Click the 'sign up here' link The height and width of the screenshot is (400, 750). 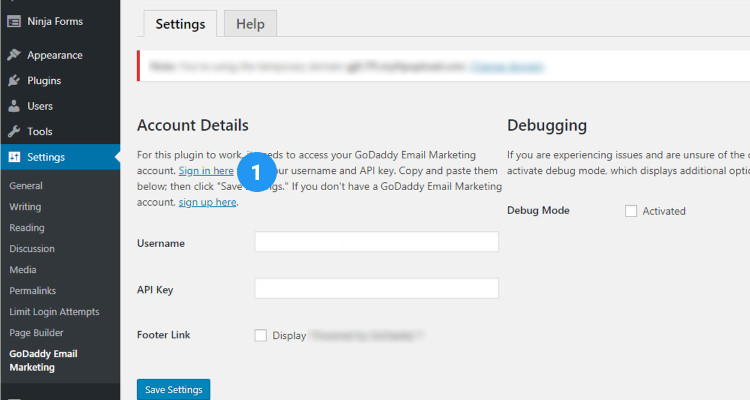click(208, 202)
